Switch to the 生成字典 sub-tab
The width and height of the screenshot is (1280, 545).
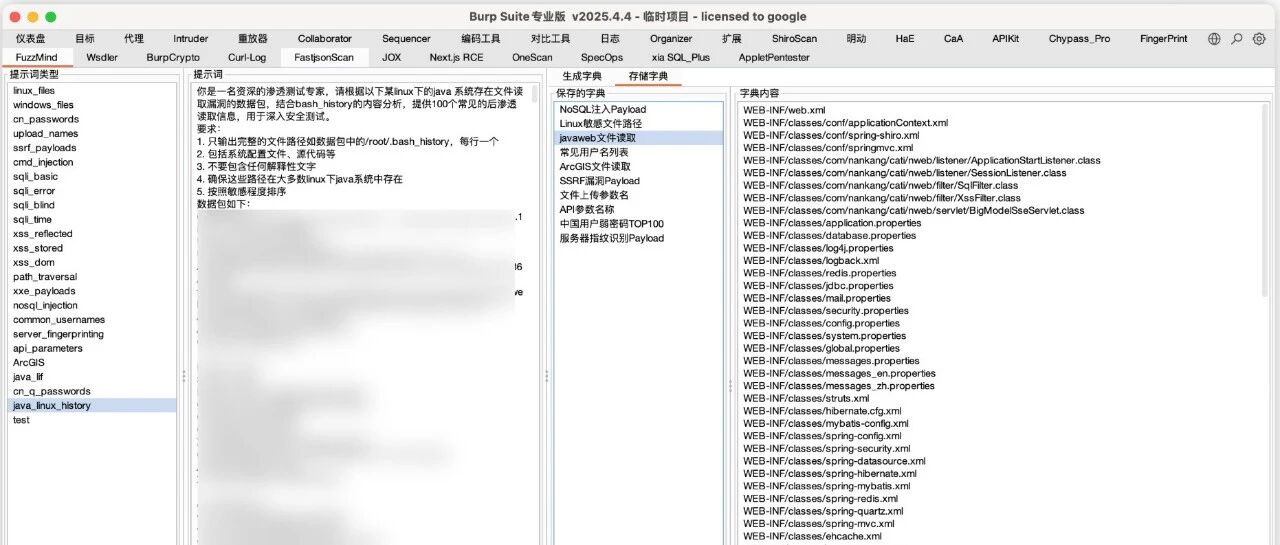pyautogui.click(x=582, y=76)
